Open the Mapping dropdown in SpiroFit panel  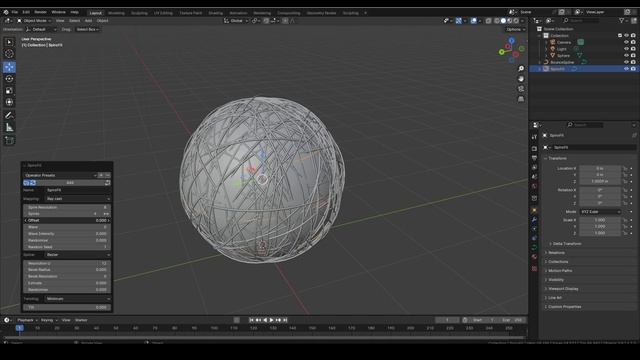coord(78,199)
